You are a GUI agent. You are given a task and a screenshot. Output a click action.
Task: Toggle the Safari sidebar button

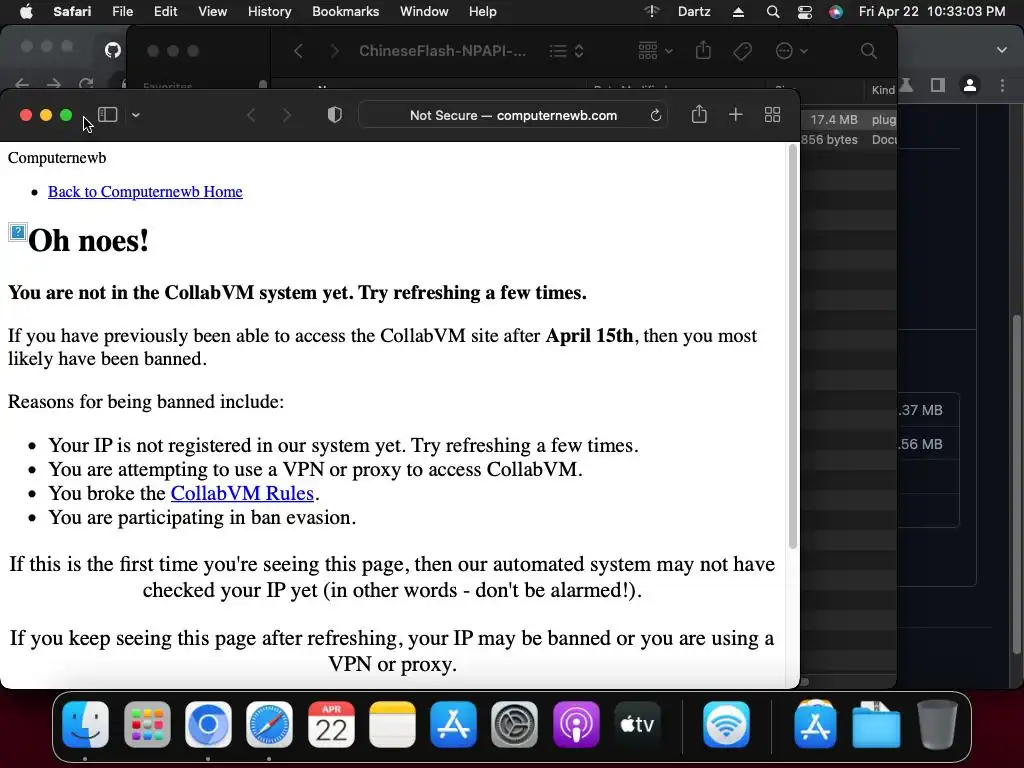click(x=108, y=115)
